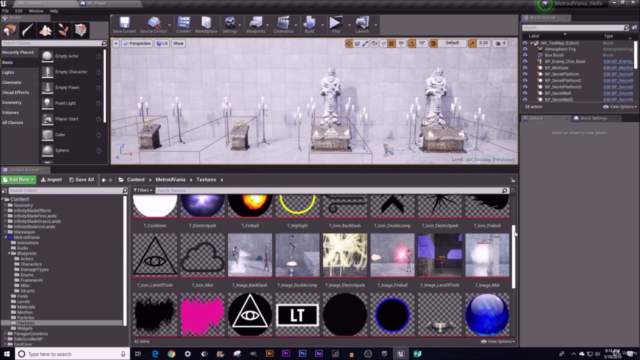Image resolution: width=640 pixels, height=360 pixels.
Task: Click the Edit BP_Enemy link in the outliner
Action: click(x=618, y=62)
